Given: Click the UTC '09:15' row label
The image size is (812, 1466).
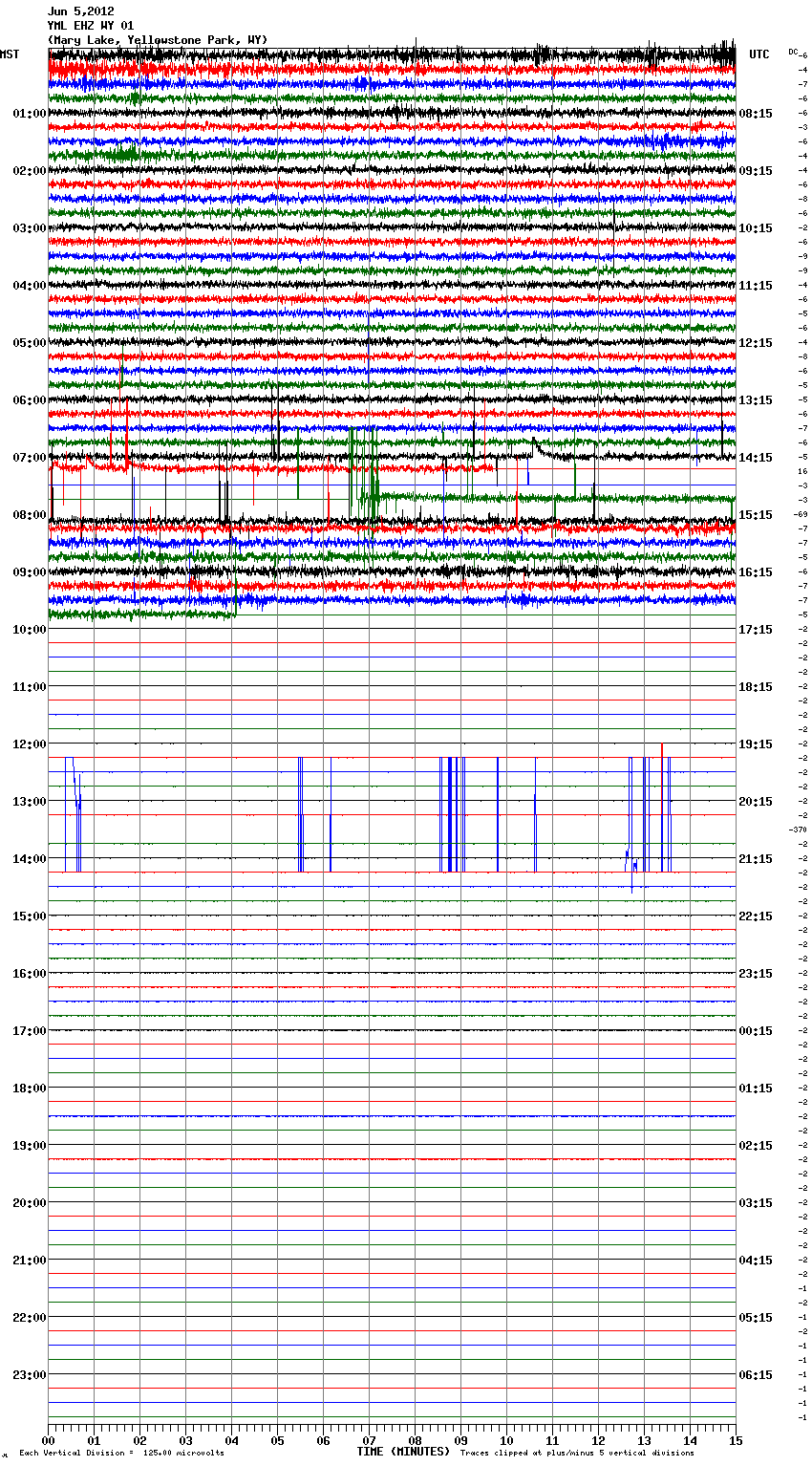Looking at the screenshot, I should (x=756, y=171).
